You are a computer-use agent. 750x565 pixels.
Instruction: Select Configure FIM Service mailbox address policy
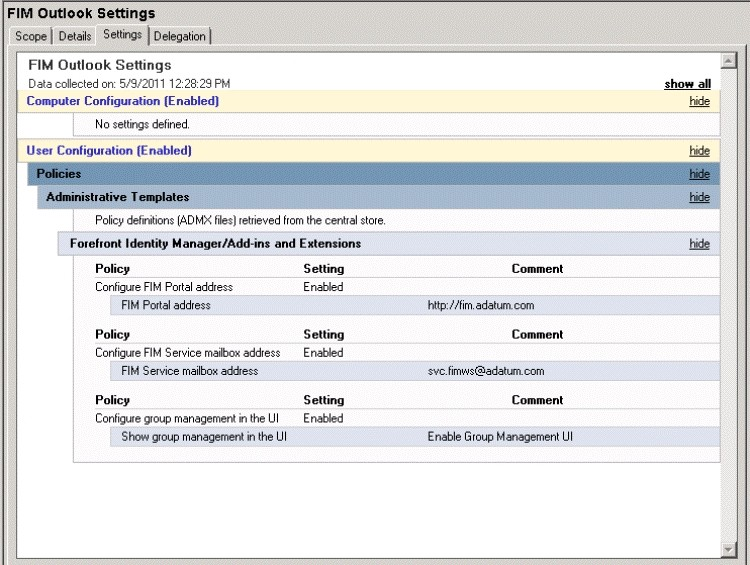(188, 353)
